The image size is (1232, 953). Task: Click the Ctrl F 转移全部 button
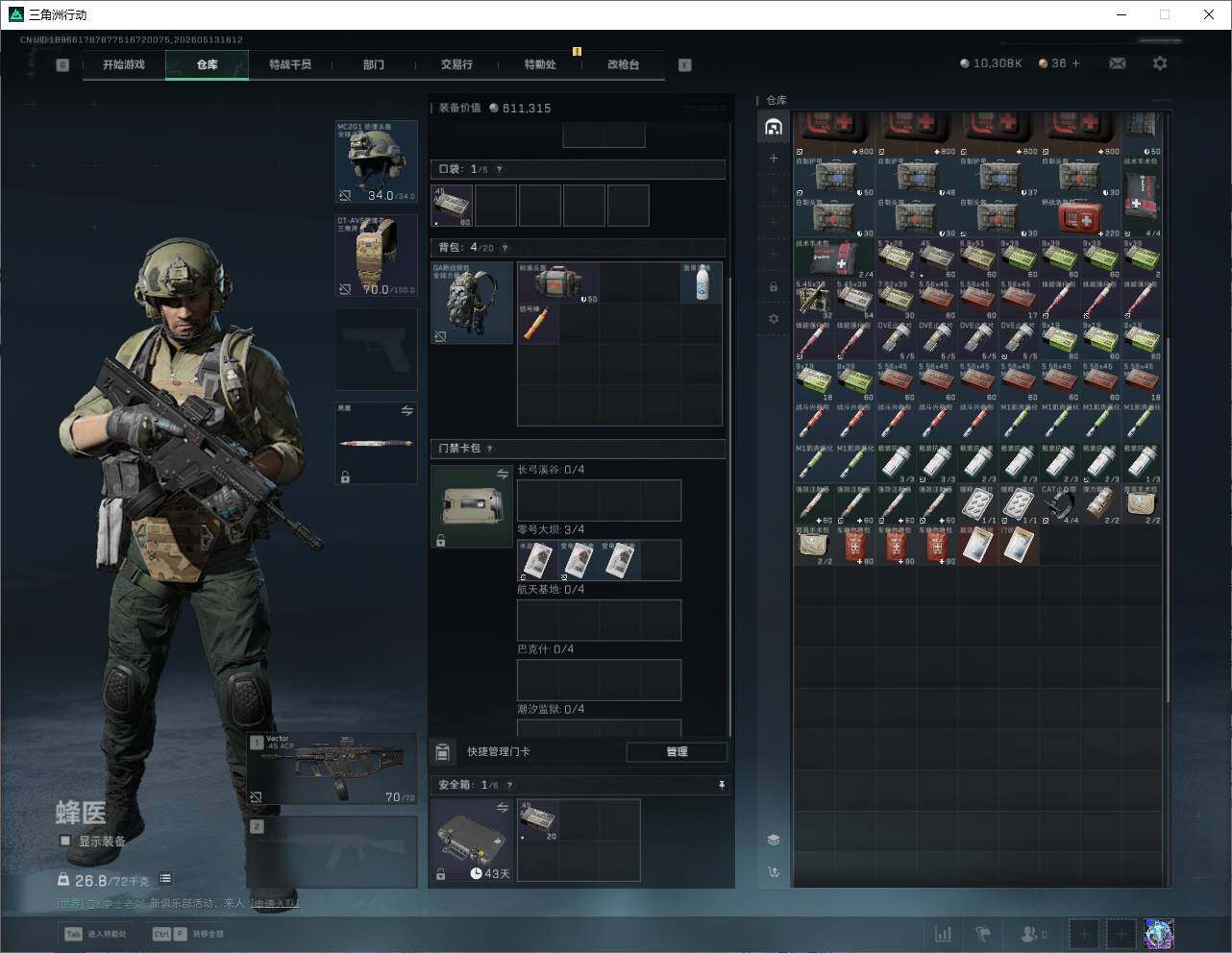coord(188,934)
